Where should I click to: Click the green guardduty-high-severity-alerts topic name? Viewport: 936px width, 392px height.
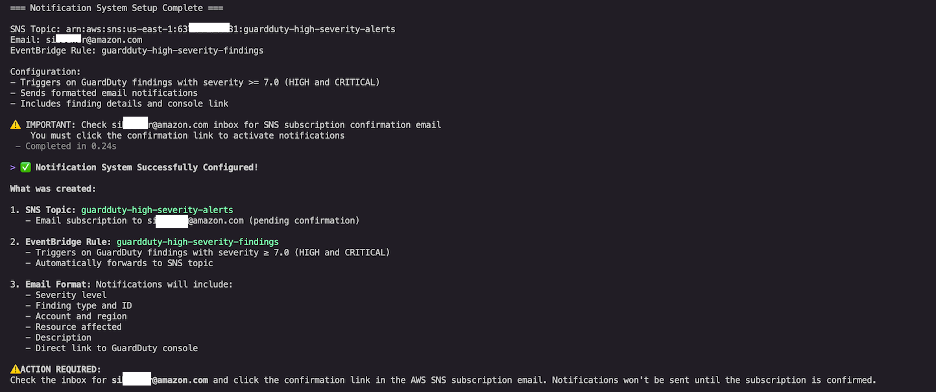(157, 210)
